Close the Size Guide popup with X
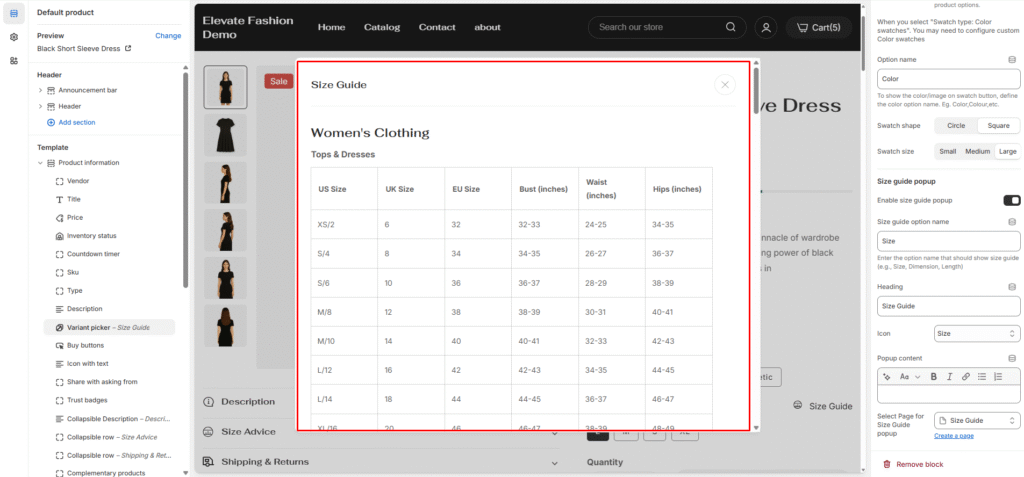This screenshot has height=477, width=1024. pos(725,84)
